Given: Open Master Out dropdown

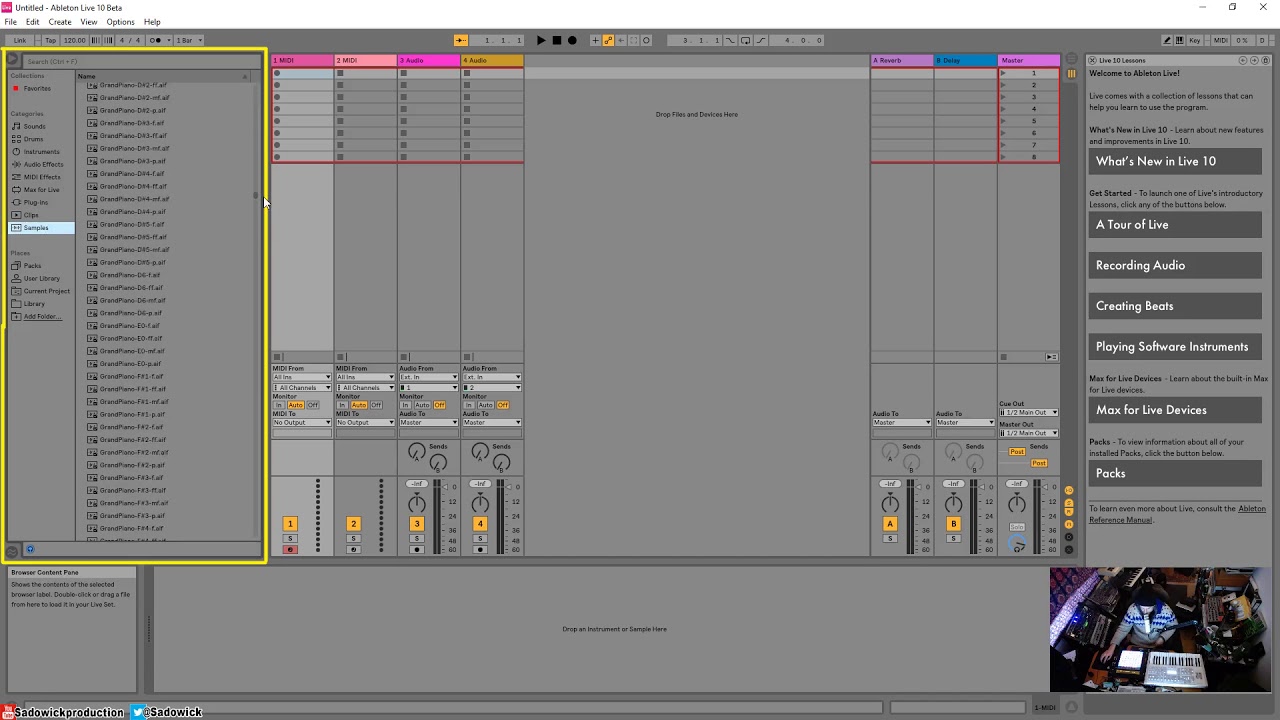Looking at the screenshot, I should click(x=1029, y=433).
